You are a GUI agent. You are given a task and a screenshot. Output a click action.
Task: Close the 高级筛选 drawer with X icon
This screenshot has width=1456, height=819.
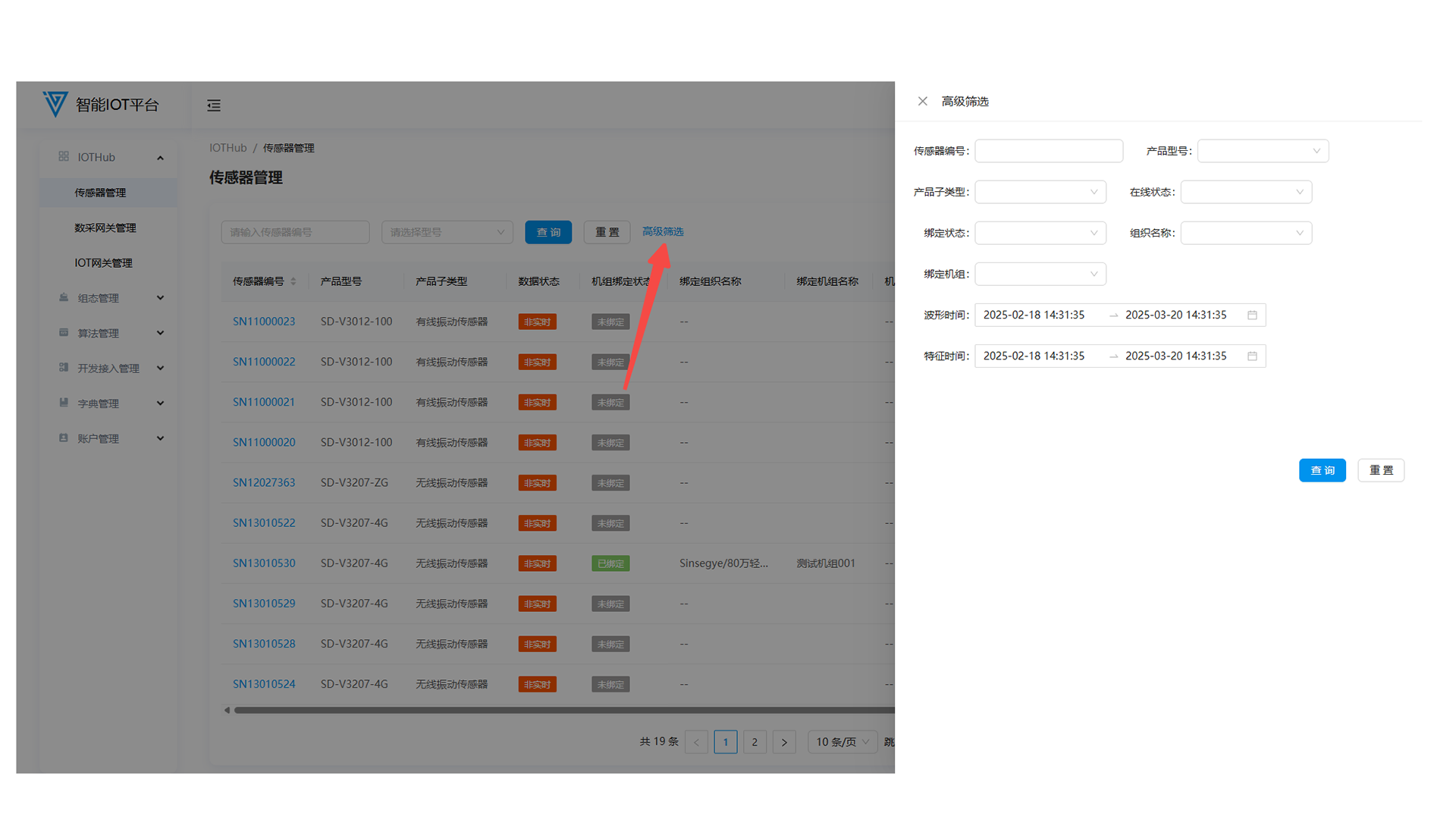[922, 102]
